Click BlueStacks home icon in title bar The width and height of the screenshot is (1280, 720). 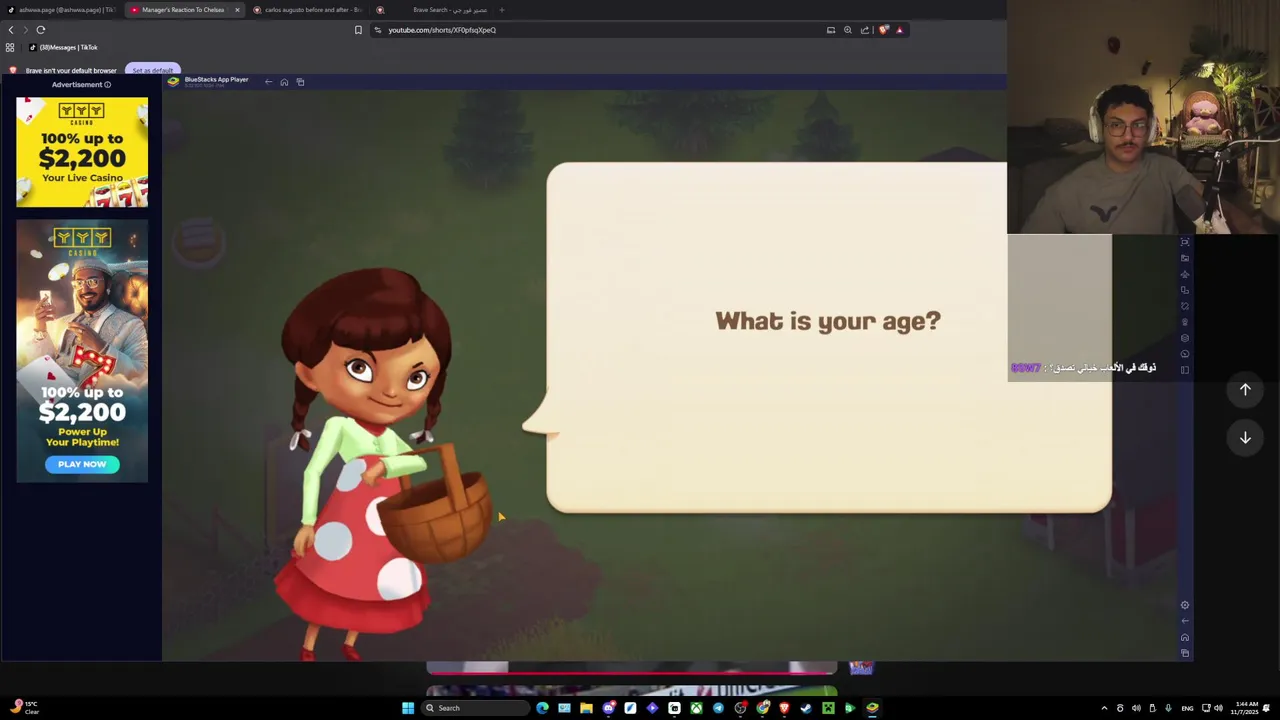[x=284, y=82]
